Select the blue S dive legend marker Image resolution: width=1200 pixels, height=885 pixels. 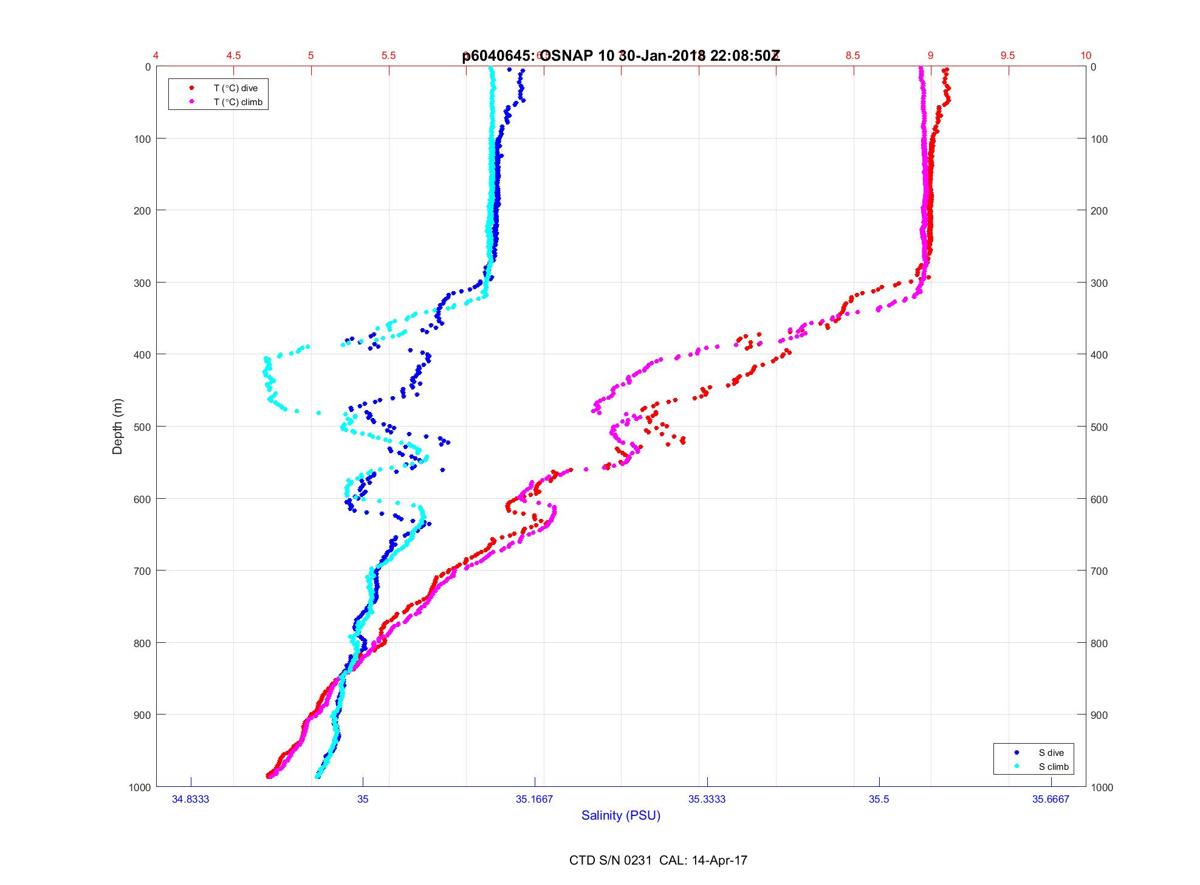point(1016,752)
